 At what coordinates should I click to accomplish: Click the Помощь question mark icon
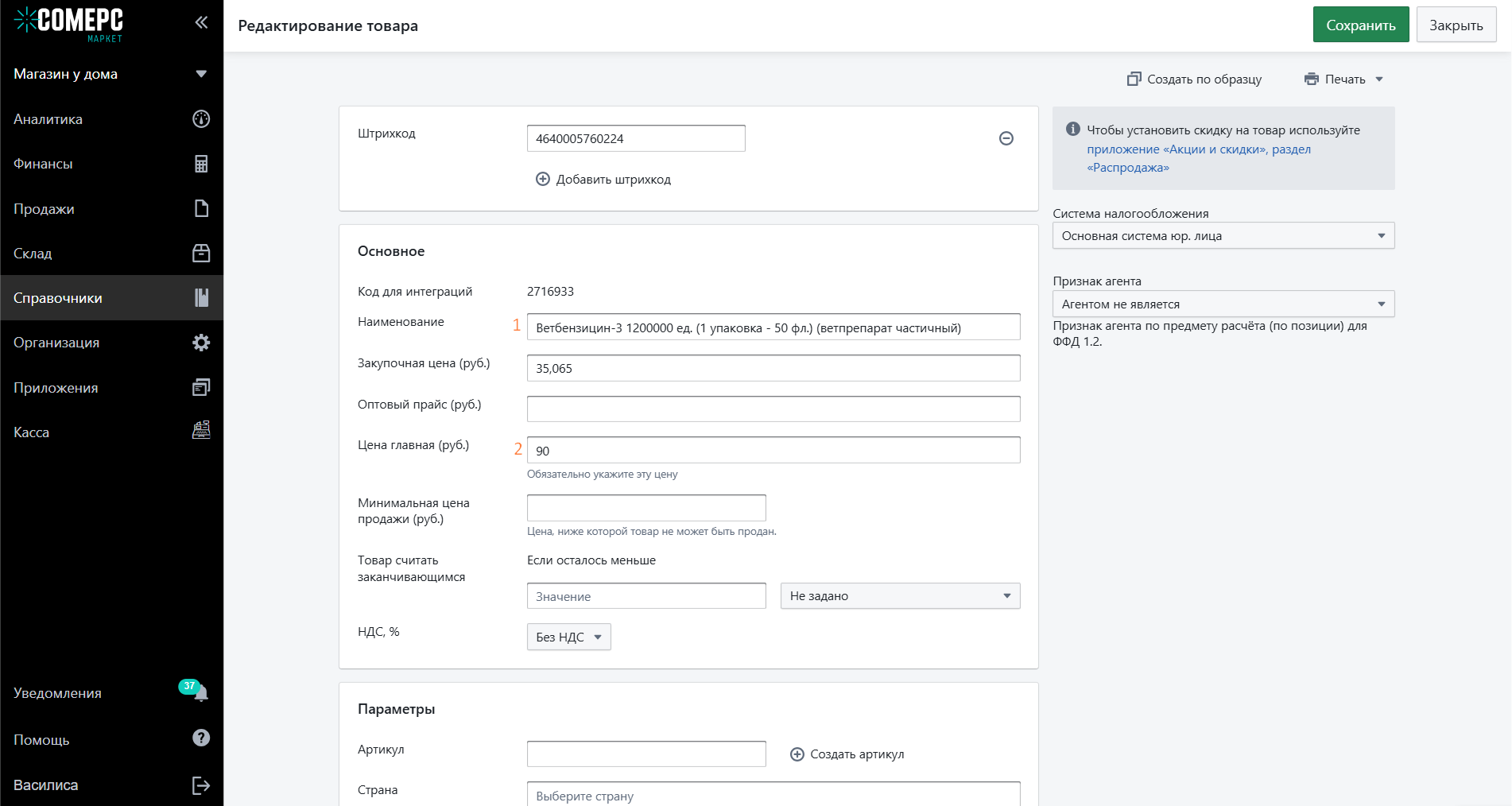click(201, 738)
